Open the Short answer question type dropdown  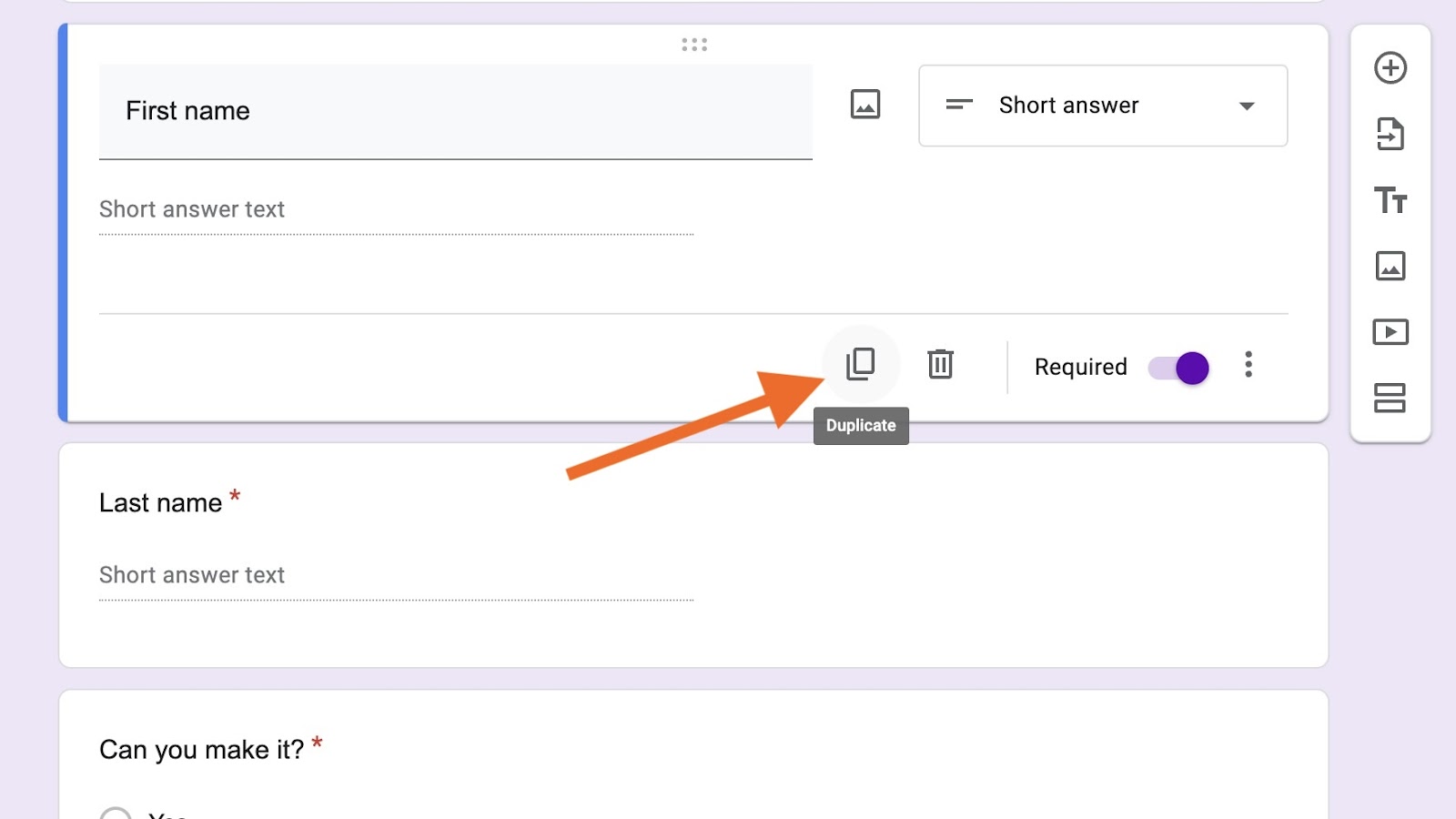1103,106
